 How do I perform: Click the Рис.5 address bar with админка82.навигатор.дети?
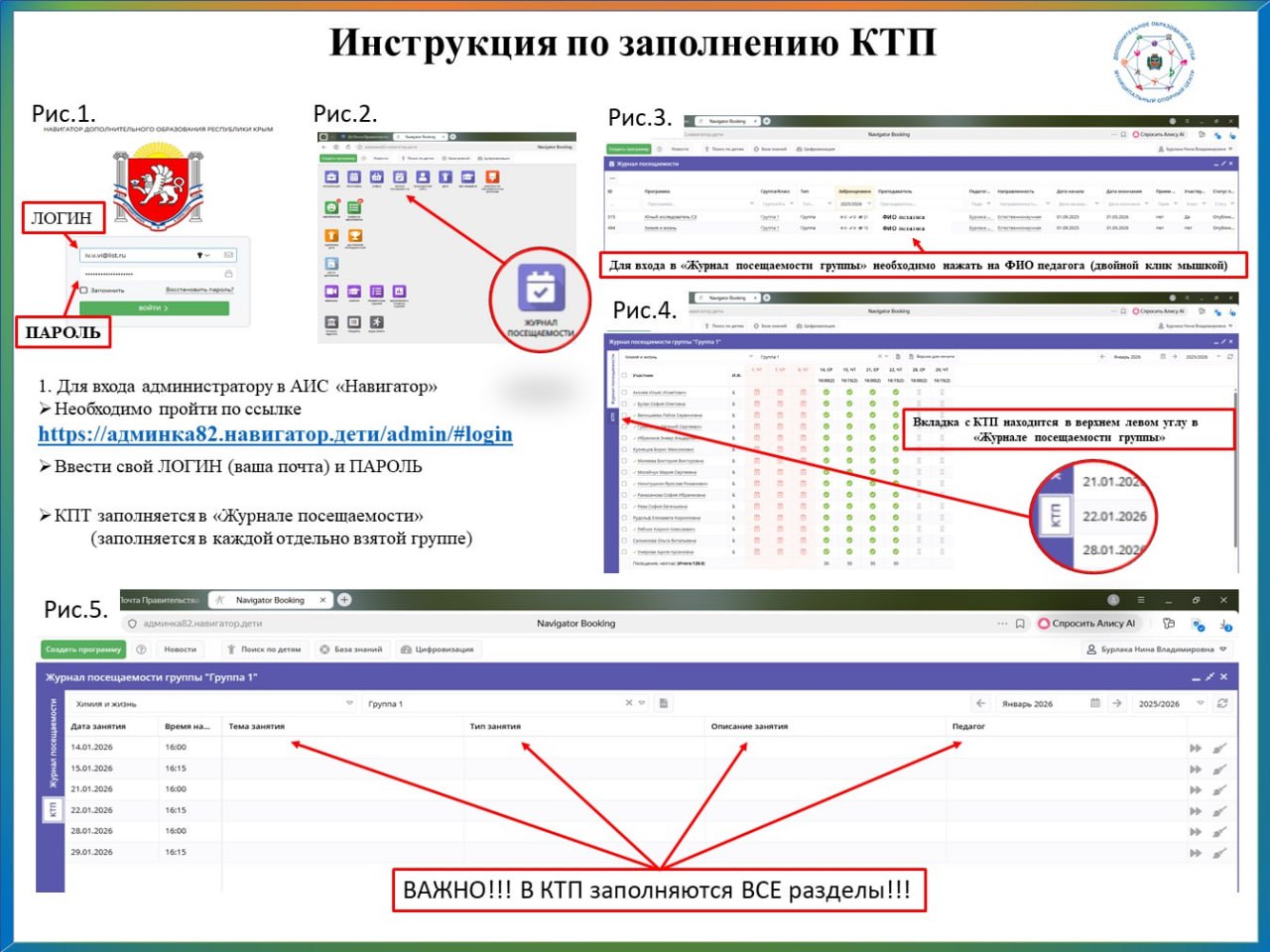pyautogui.click(x=575, y=624)
